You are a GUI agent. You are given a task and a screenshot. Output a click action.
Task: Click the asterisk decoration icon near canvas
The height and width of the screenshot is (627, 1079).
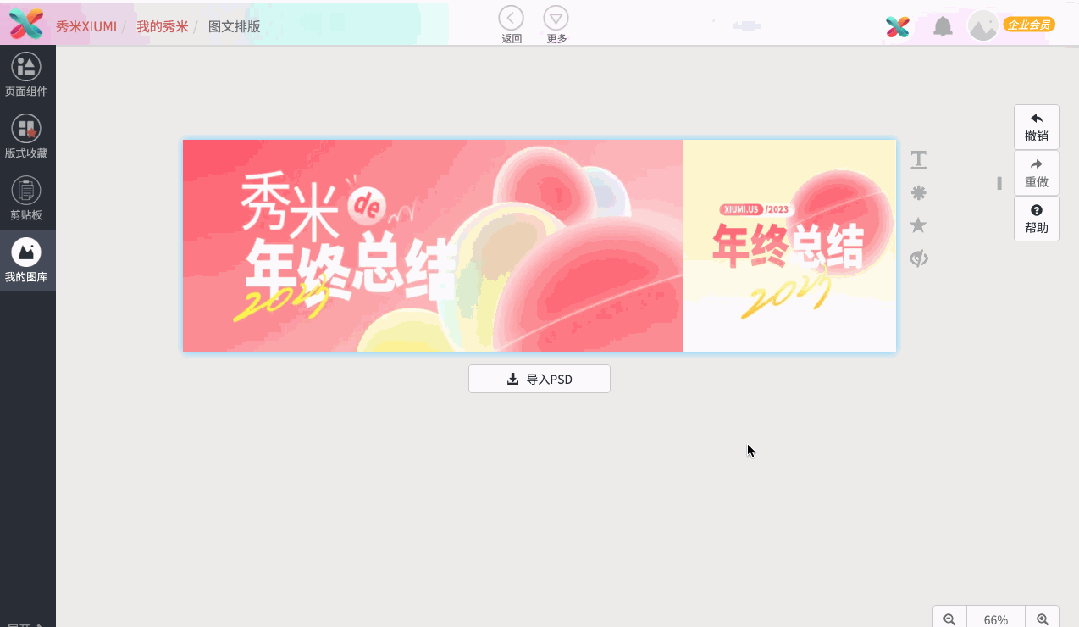click(918, 192)
